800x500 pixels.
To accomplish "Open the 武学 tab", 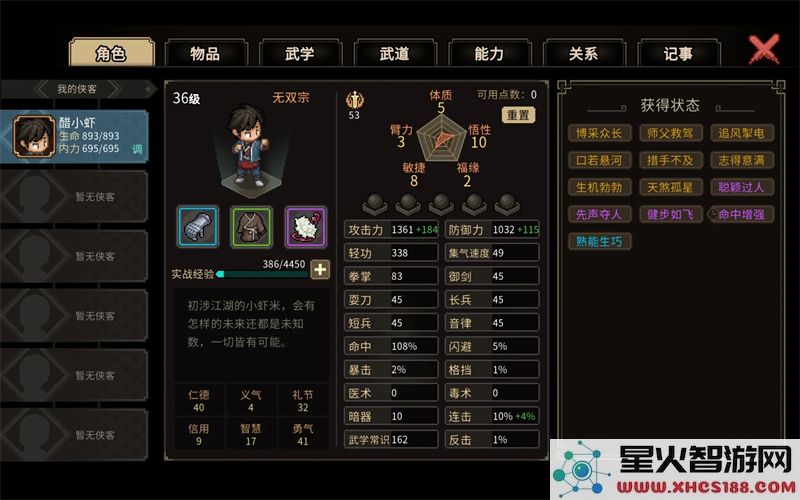I will point(300,53).
